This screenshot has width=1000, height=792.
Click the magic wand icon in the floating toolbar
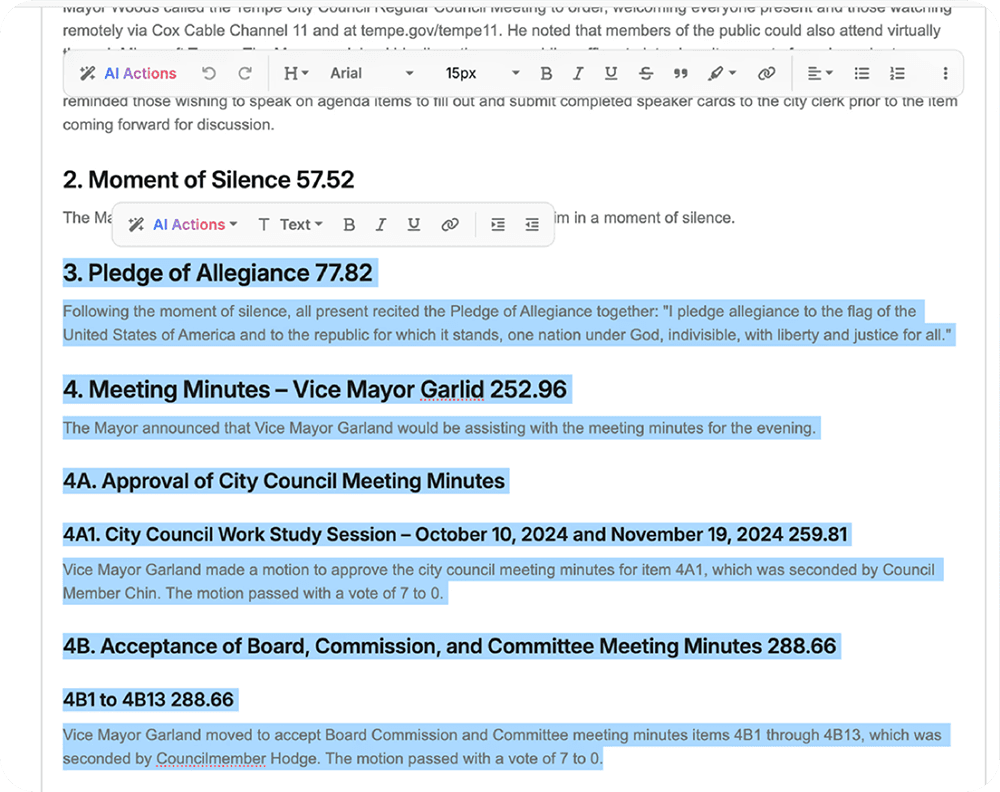tap(136, 224)
